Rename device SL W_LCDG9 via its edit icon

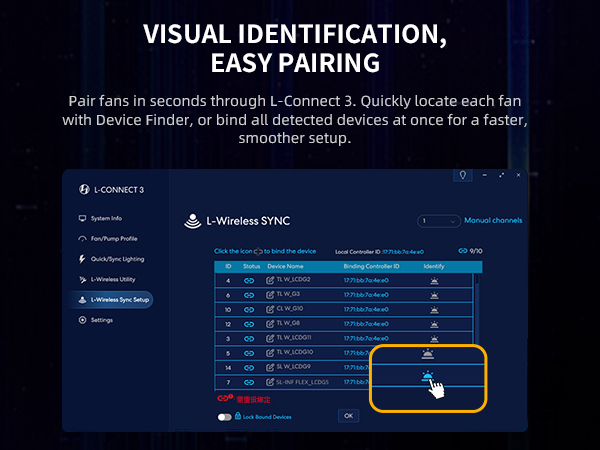click(270, 367)
